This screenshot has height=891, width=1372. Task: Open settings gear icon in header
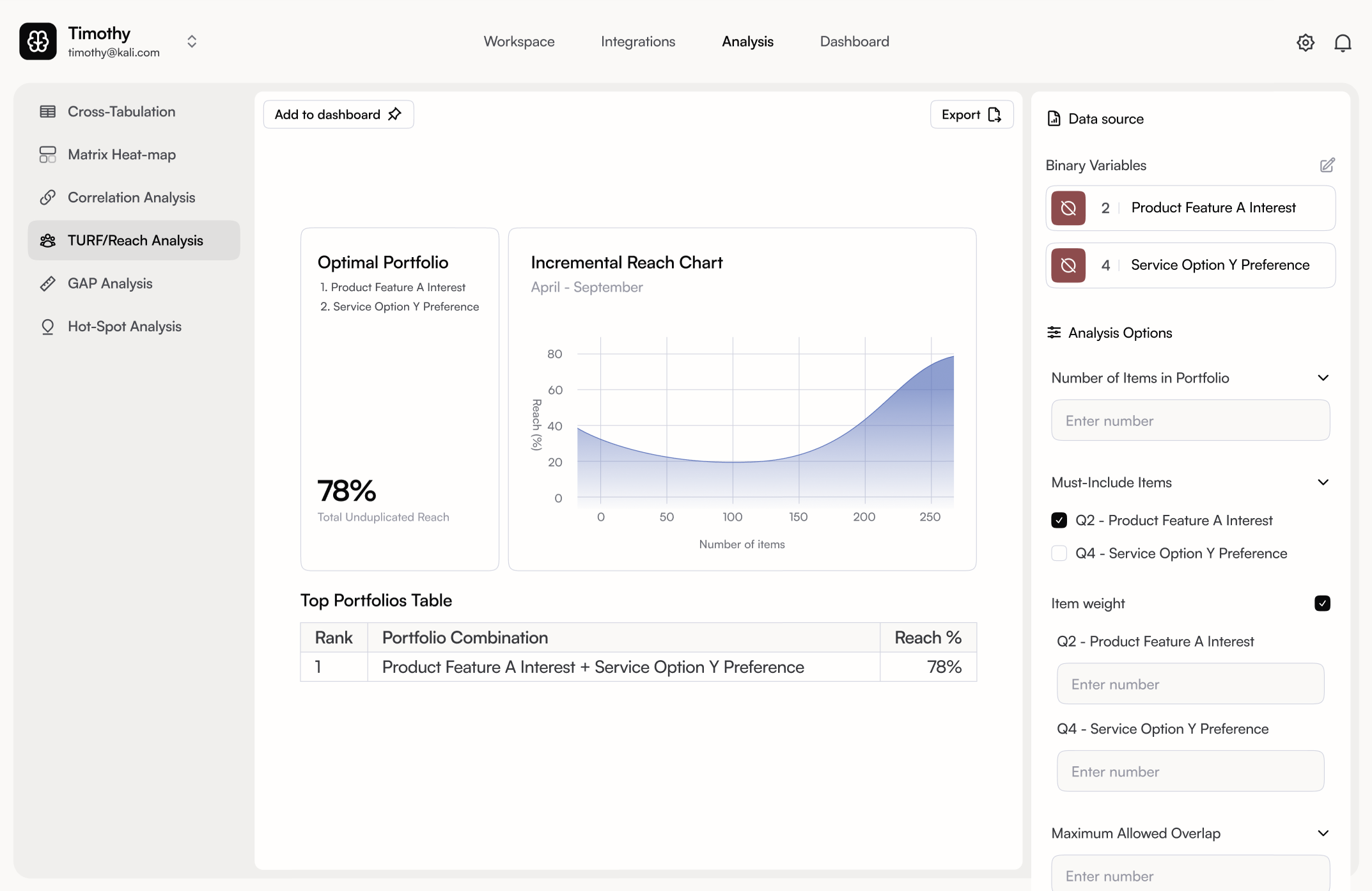pyautogui.click(x=1305, y=42)
